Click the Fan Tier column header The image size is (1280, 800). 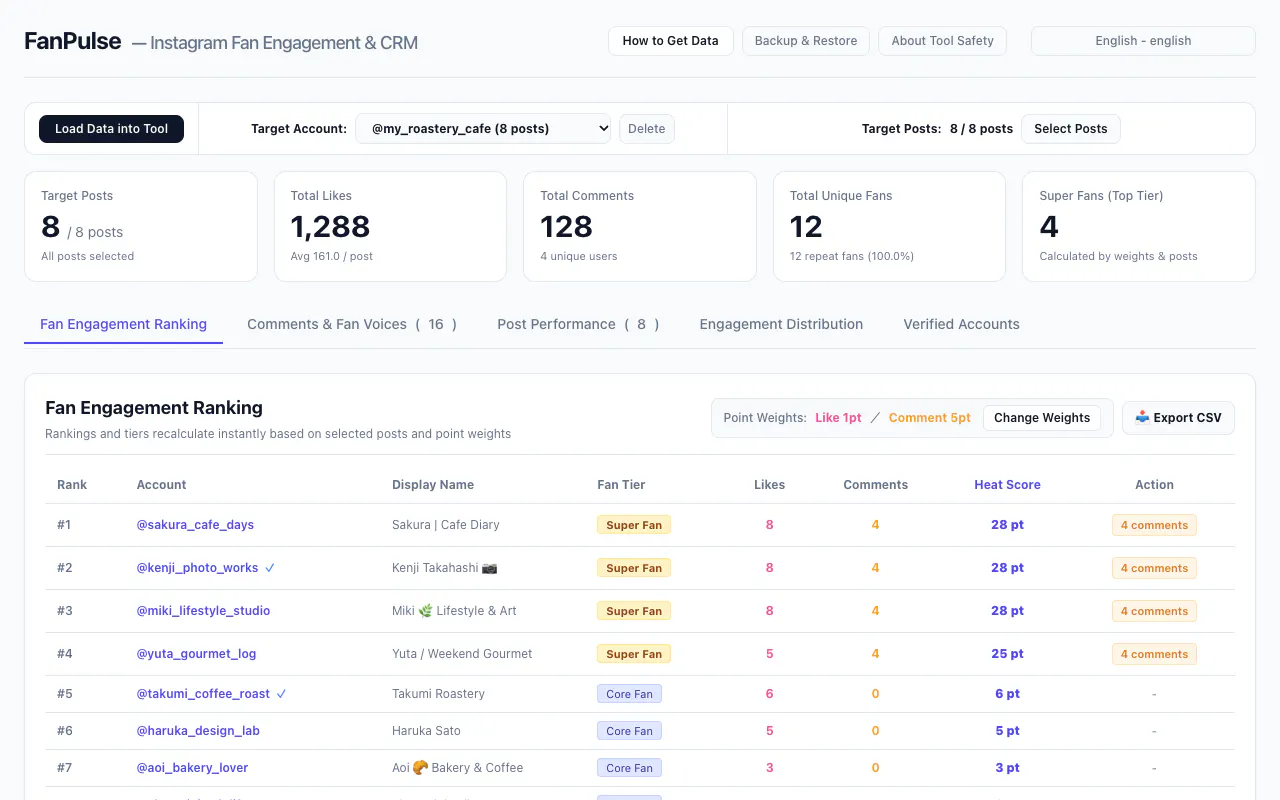621,485
